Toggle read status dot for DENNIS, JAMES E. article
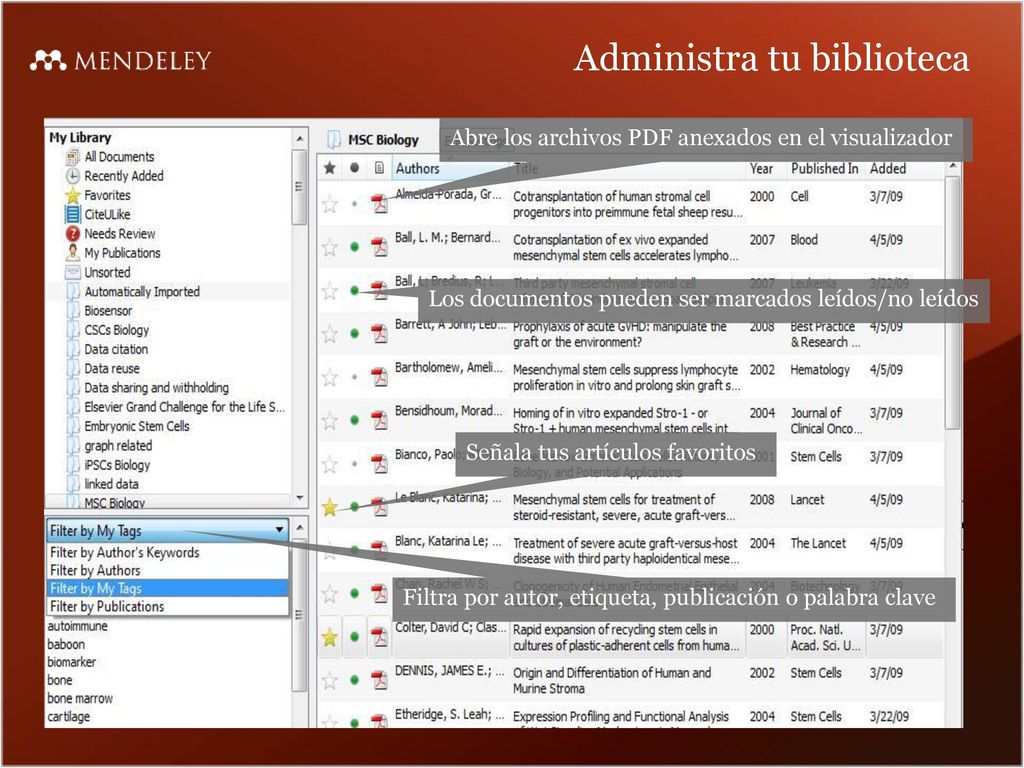This screenshot has height=768, width=1024. (354, 680)
